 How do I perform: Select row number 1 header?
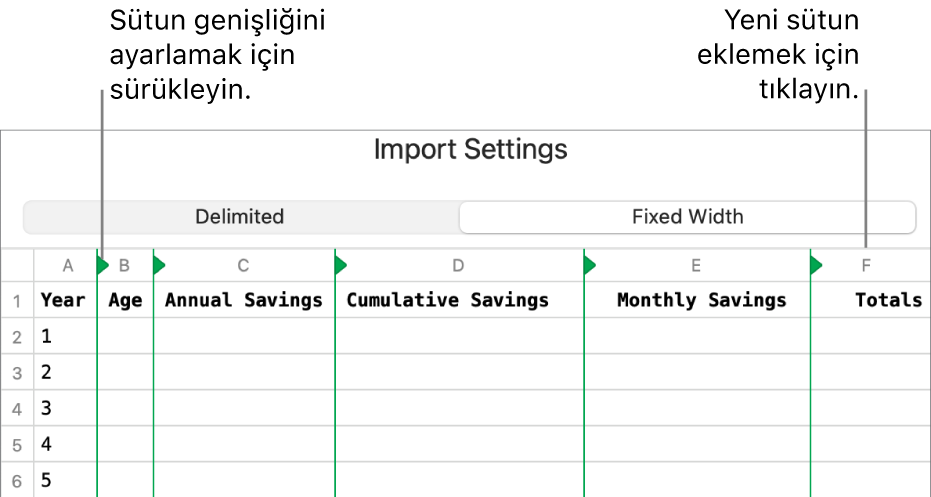pyautogui.click(x=17, y=301)
